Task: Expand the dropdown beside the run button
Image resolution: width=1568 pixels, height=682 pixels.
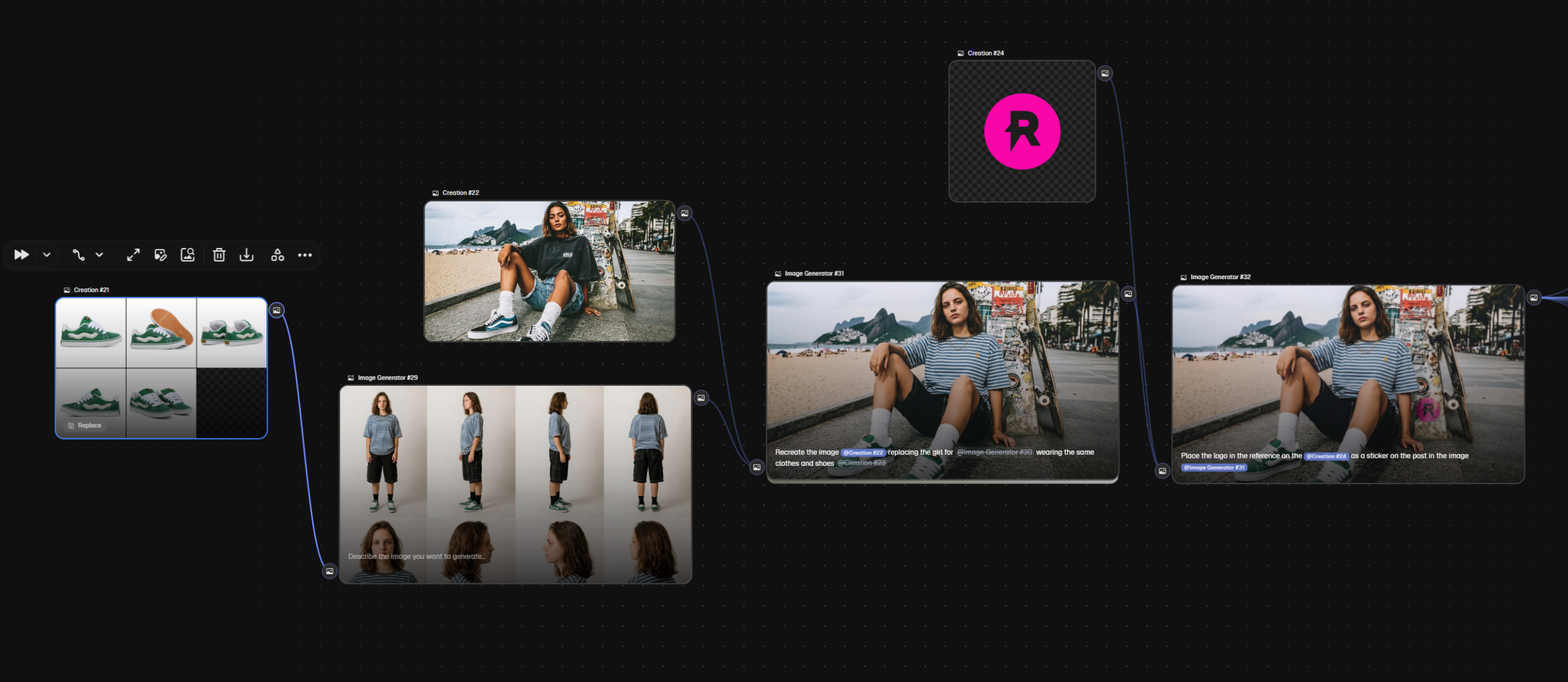Action: tap(47, 255)
